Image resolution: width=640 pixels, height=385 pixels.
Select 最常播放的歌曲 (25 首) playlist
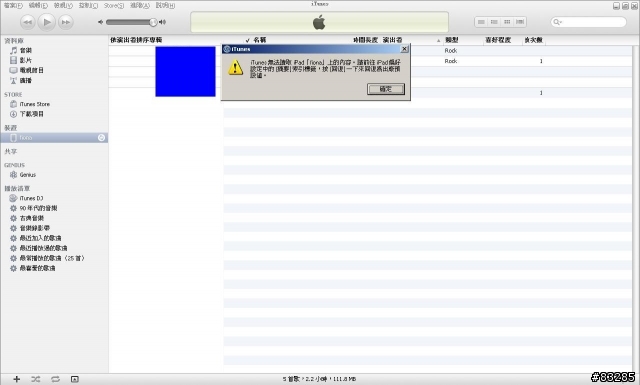click(52, 258)
